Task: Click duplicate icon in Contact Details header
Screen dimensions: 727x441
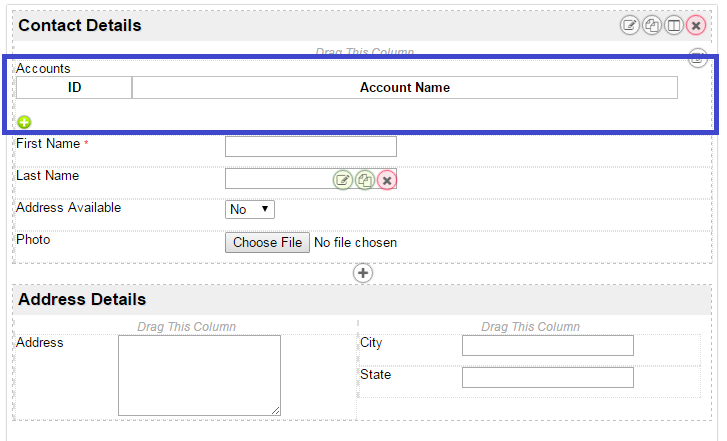Action: click(652, 25)
